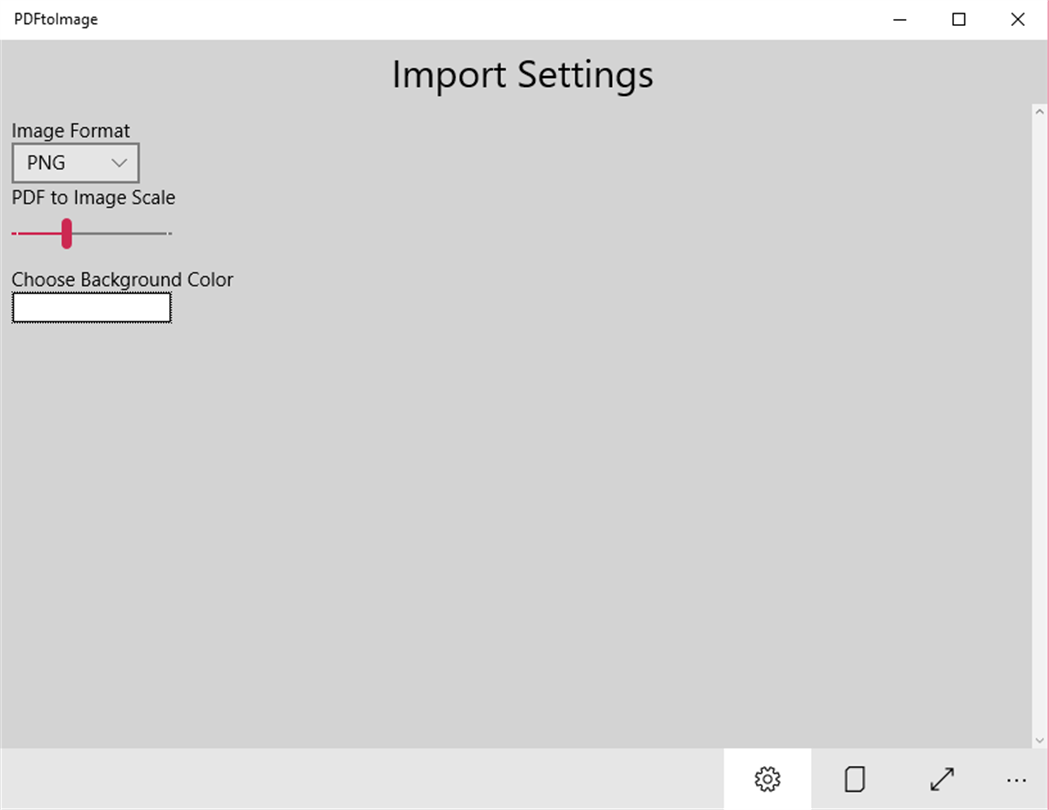Open the white background color swatch
The height and width of the screenshot is (810, 1049).
[x=91, y=308]
